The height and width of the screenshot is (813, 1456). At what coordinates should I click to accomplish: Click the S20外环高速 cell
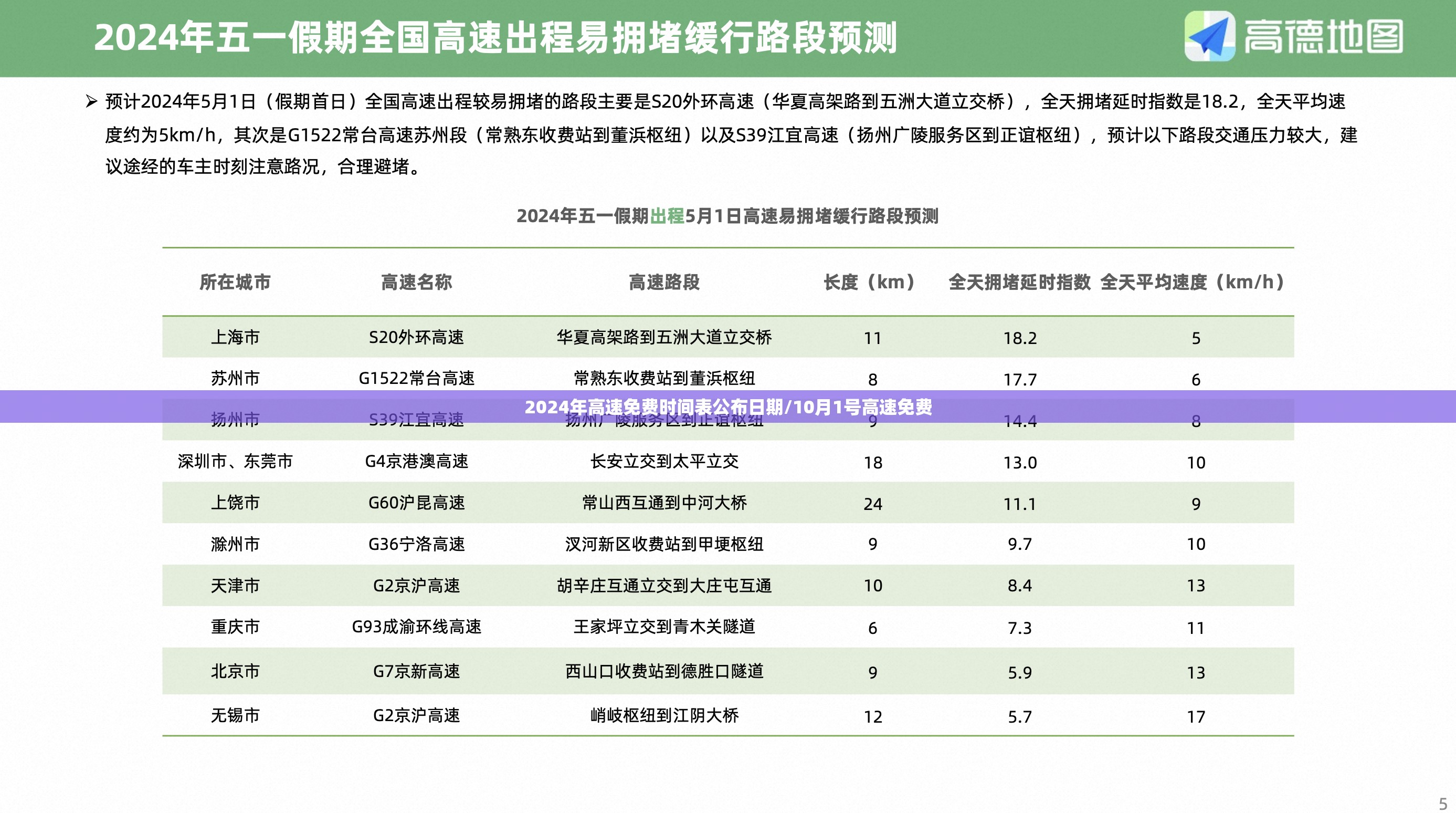click(x=417, y=338)
